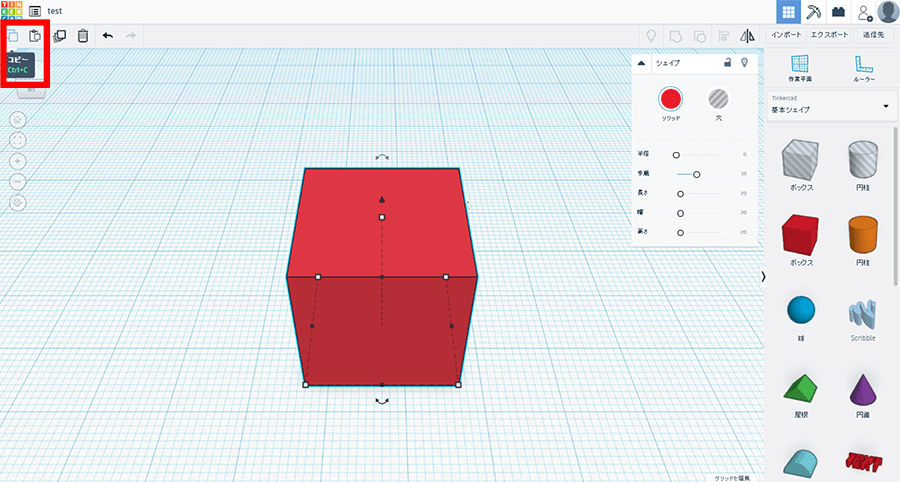The image size is (900, 482).
Task: Click the Align tool icon
Action: point(724,36)
